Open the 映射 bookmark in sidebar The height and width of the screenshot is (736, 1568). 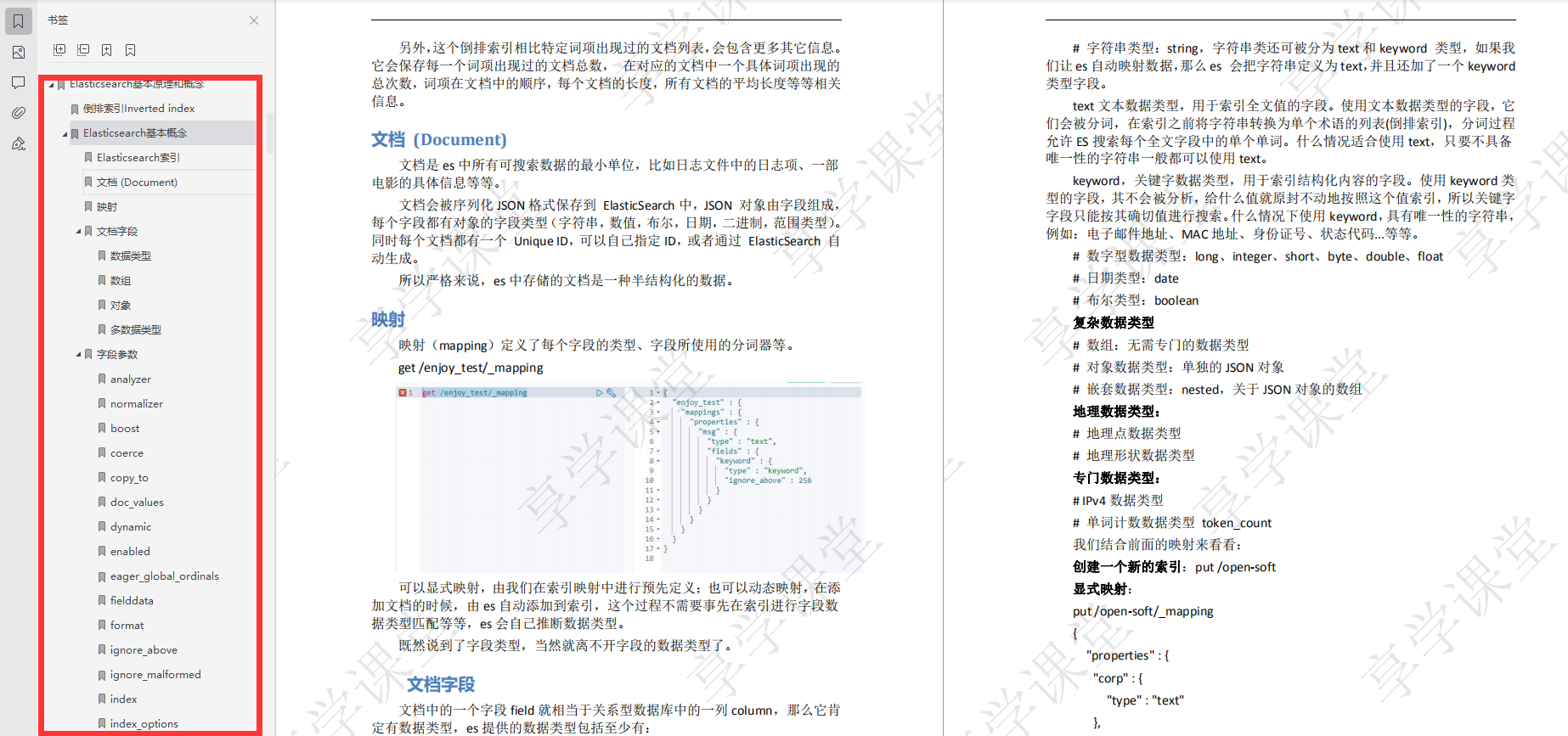tap(107, 207)
